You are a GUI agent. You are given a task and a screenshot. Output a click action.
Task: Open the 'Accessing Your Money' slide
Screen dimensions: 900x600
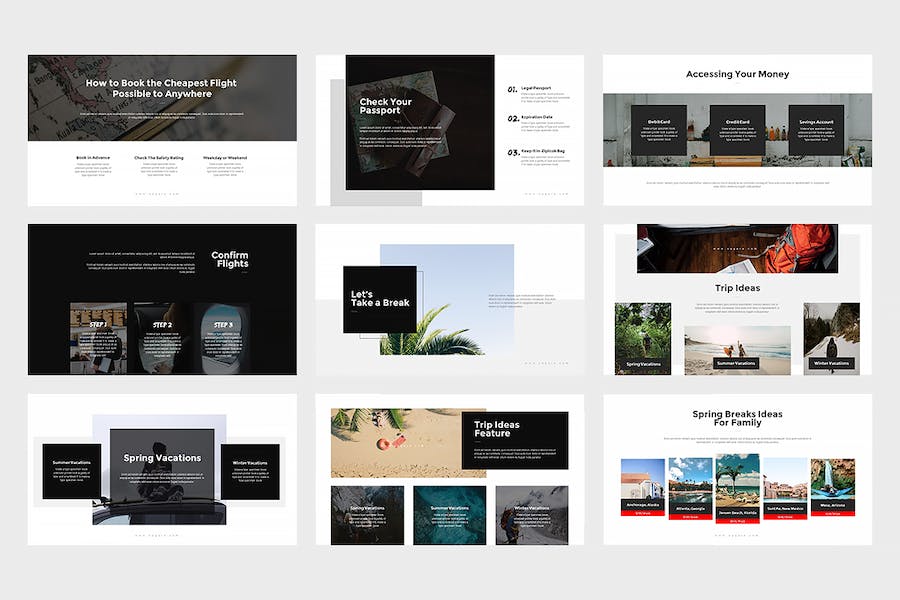click(737, 130)
